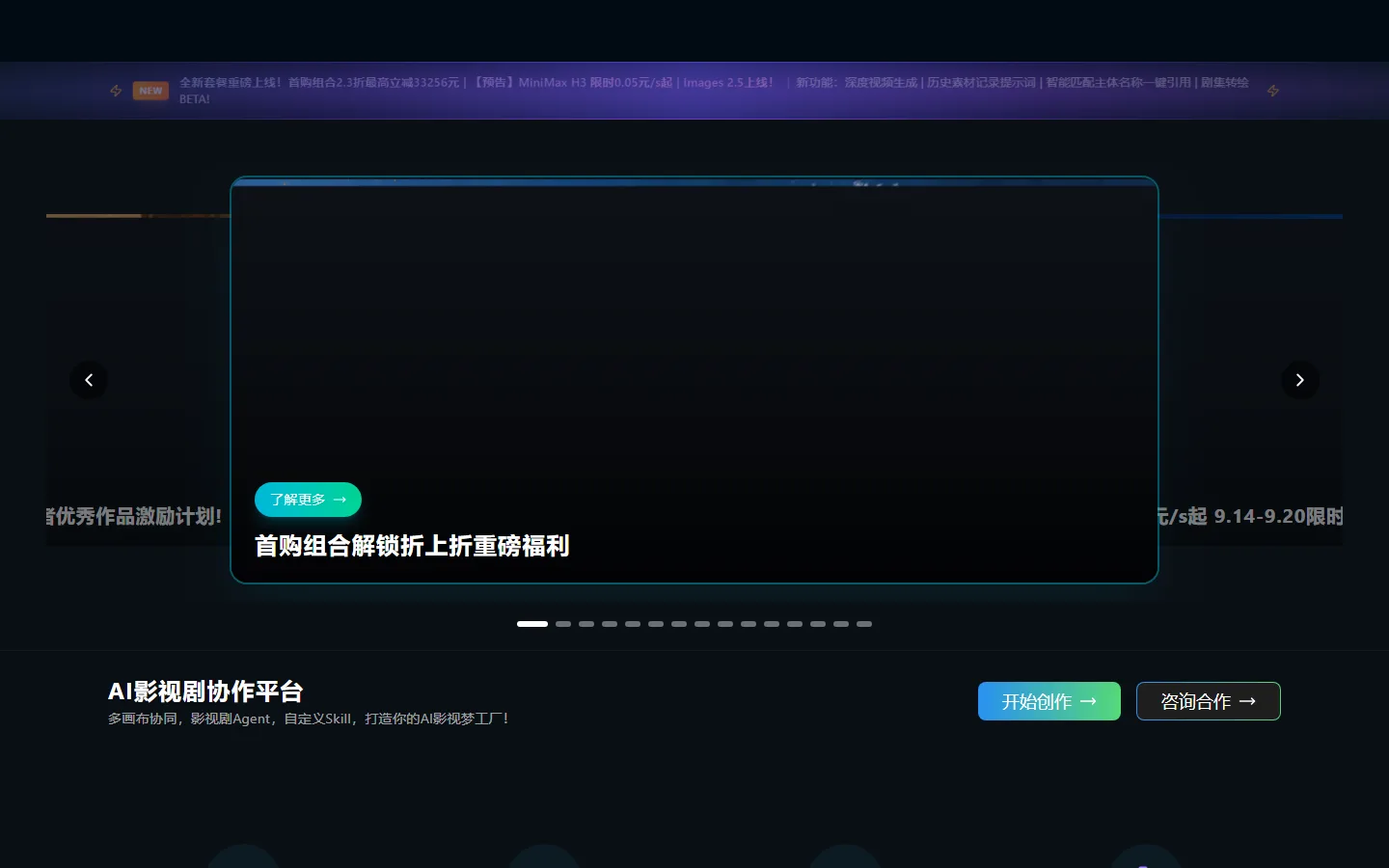Click the previous slide arrow
This screenshot has width=1389, height=868.
(x=89, y=380)
